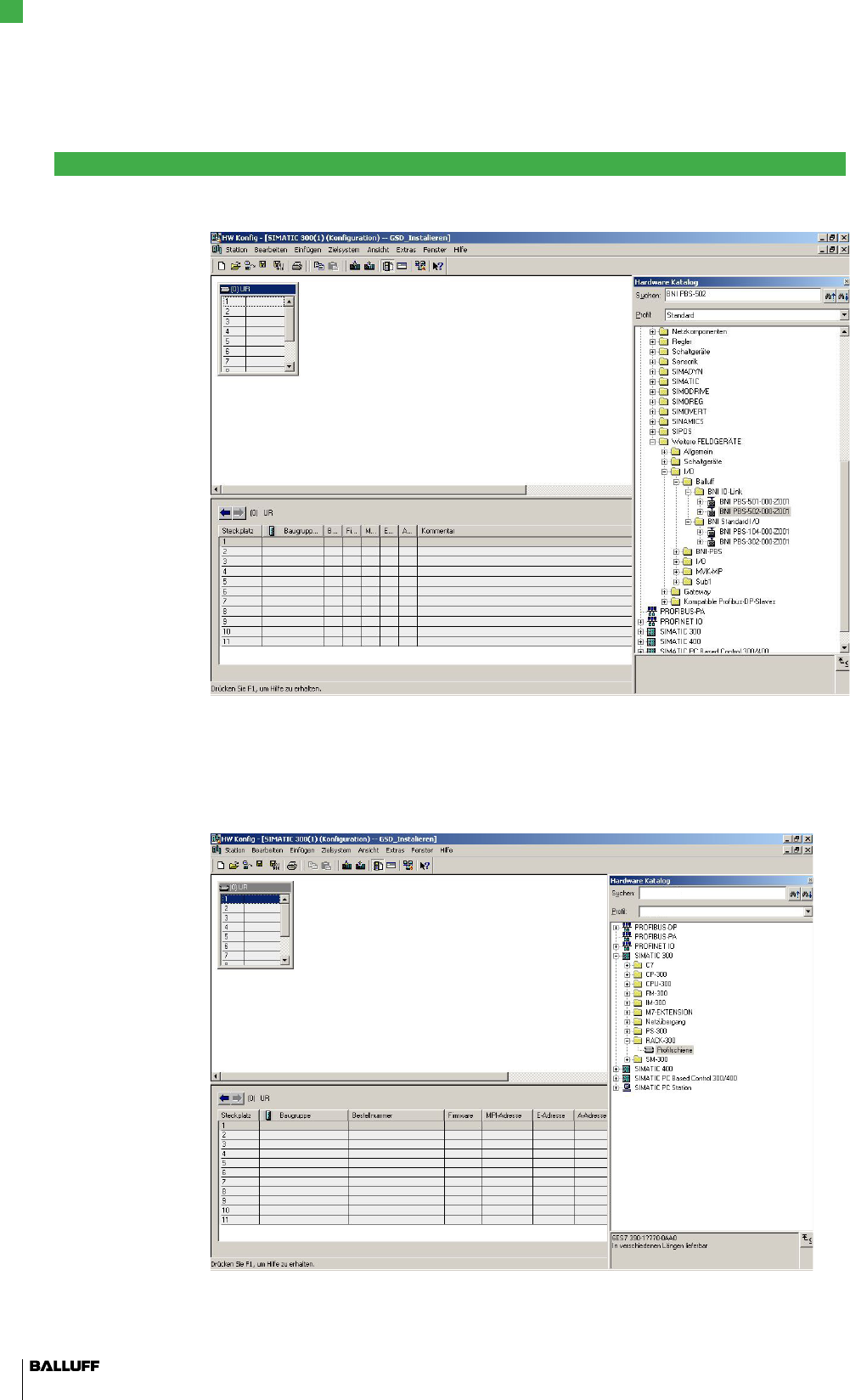The height and width of the screenshot is (1400, 850).
Task: Click MPI-Adresse column header in lower table
Action: pyautogui.click(x=507, y=1115)
